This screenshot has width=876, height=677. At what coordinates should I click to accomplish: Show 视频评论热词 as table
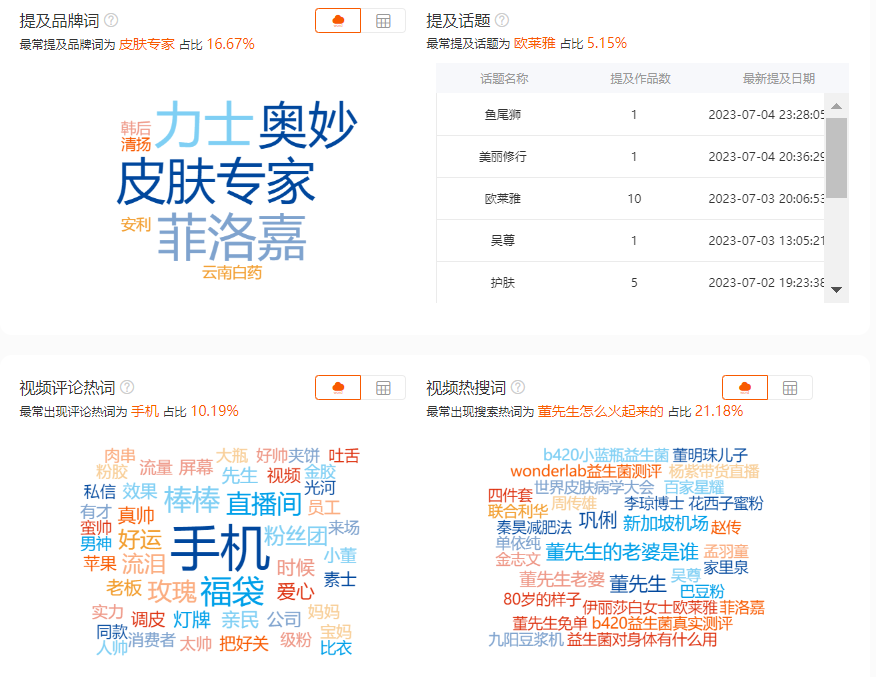(383, 388)
